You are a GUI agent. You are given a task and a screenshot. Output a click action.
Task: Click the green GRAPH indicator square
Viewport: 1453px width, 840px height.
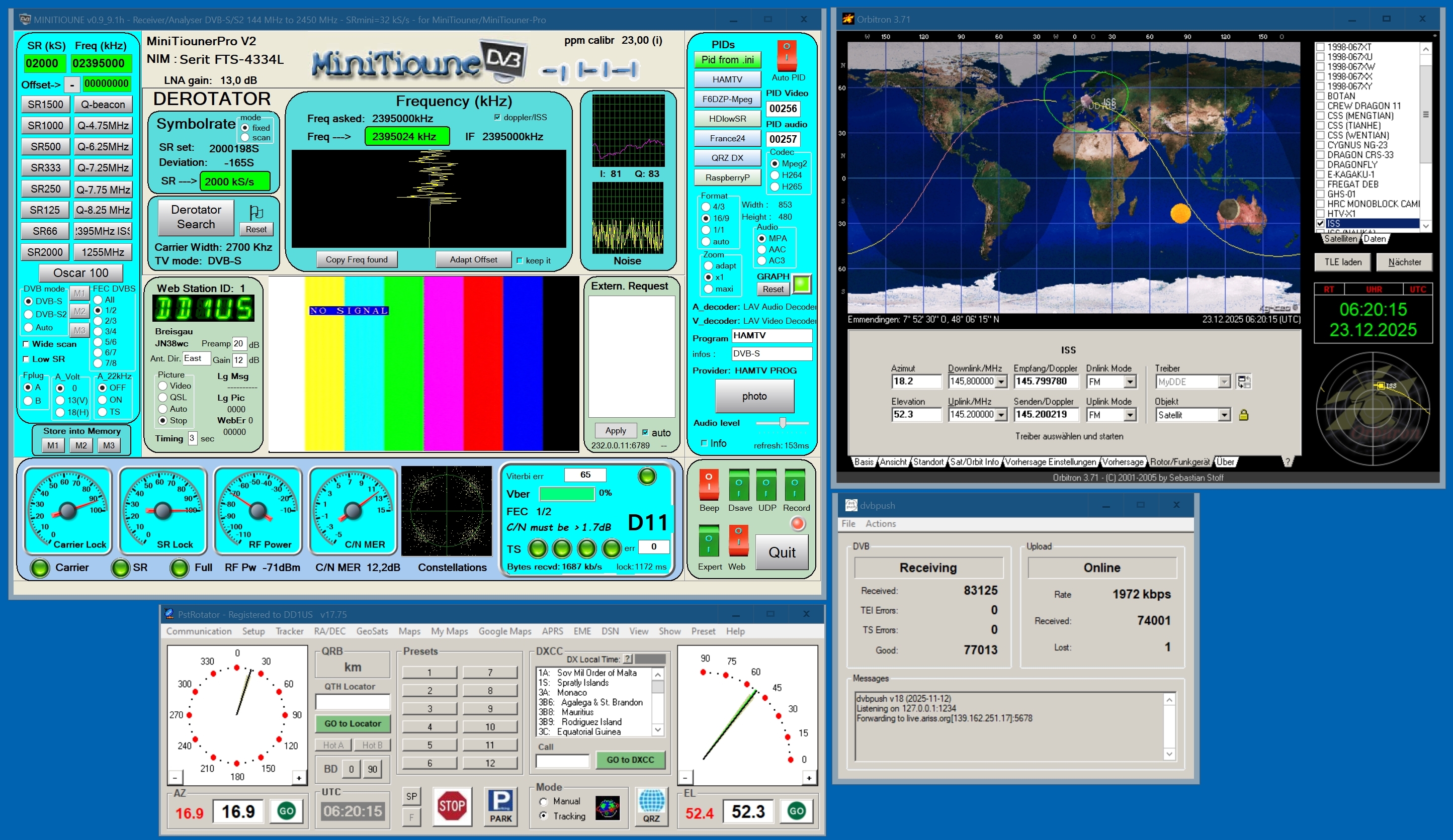pyautogui.click(x=802, y=284)
